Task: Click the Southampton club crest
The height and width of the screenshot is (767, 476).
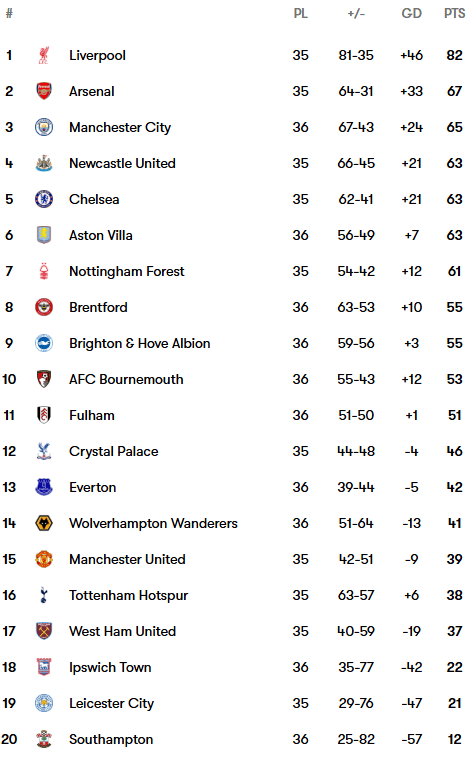Action: coord(44,739)
